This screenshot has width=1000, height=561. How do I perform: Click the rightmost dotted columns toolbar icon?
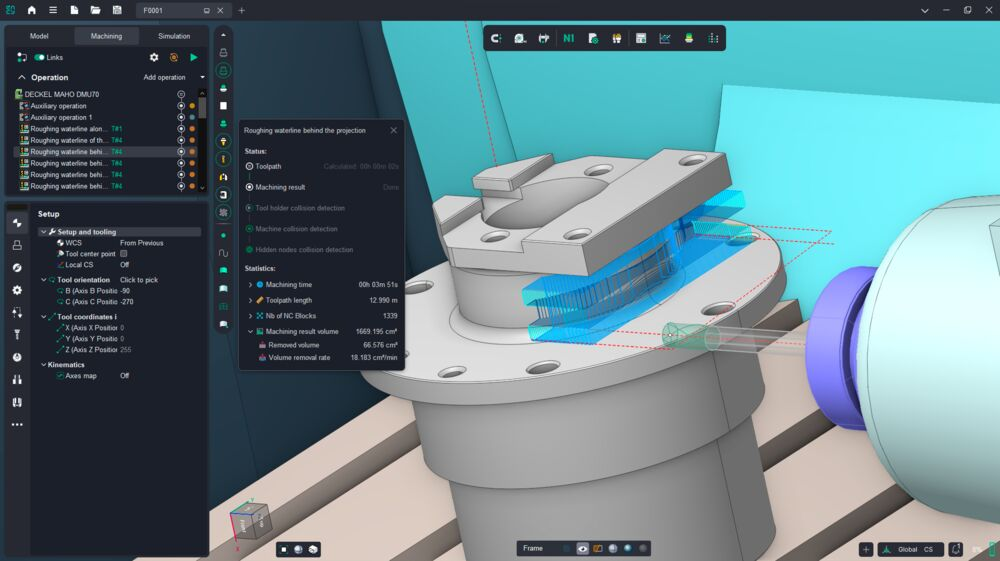click(713, 38)
